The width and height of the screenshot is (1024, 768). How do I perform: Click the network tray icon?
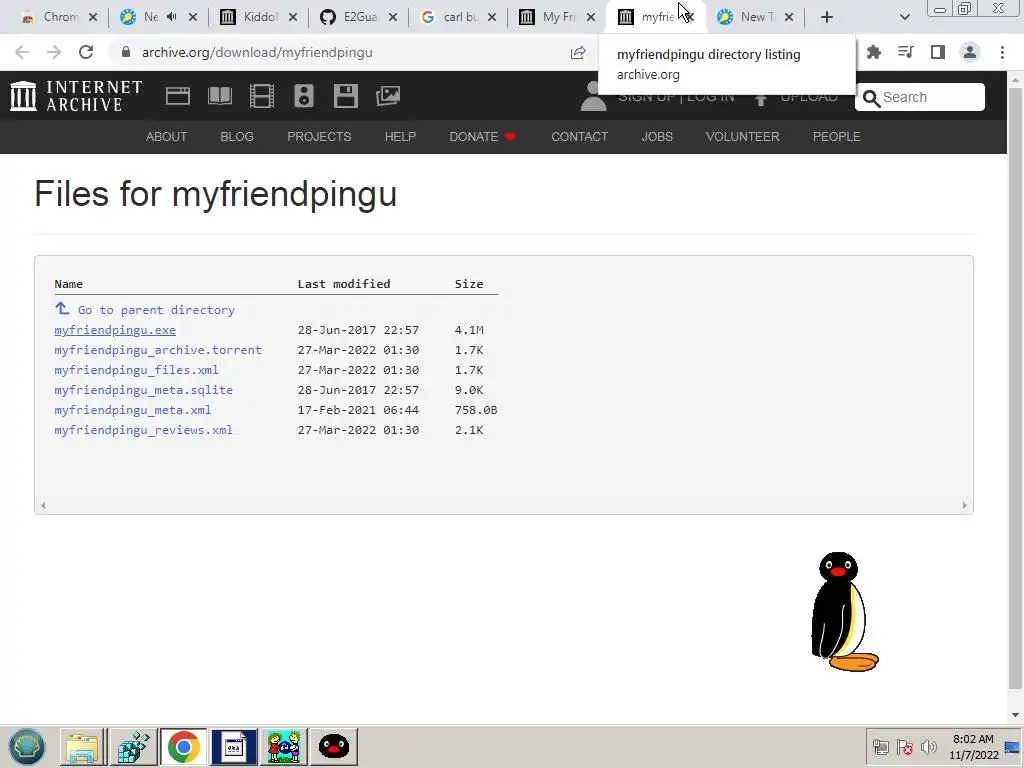click(x=881, y=746)
